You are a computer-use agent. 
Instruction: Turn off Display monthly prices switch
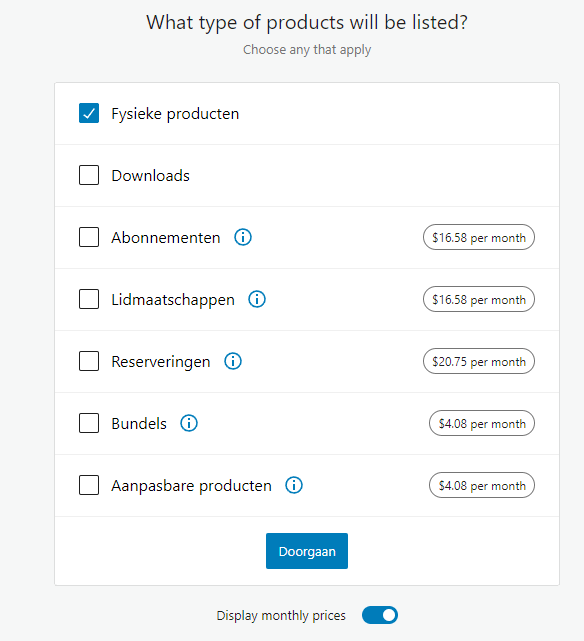380,615
